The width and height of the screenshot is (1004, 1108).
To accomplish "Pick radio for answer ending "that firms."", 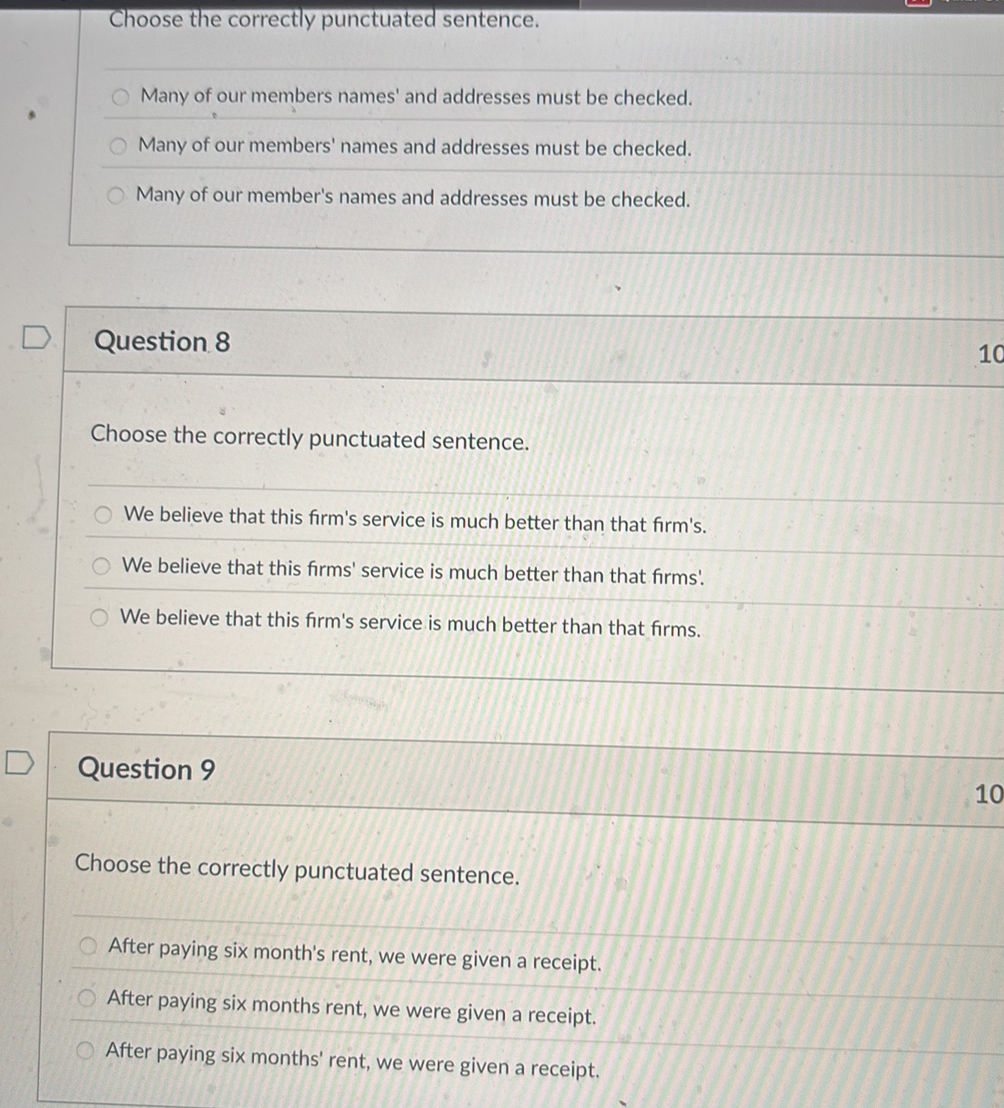I will 98,618.
